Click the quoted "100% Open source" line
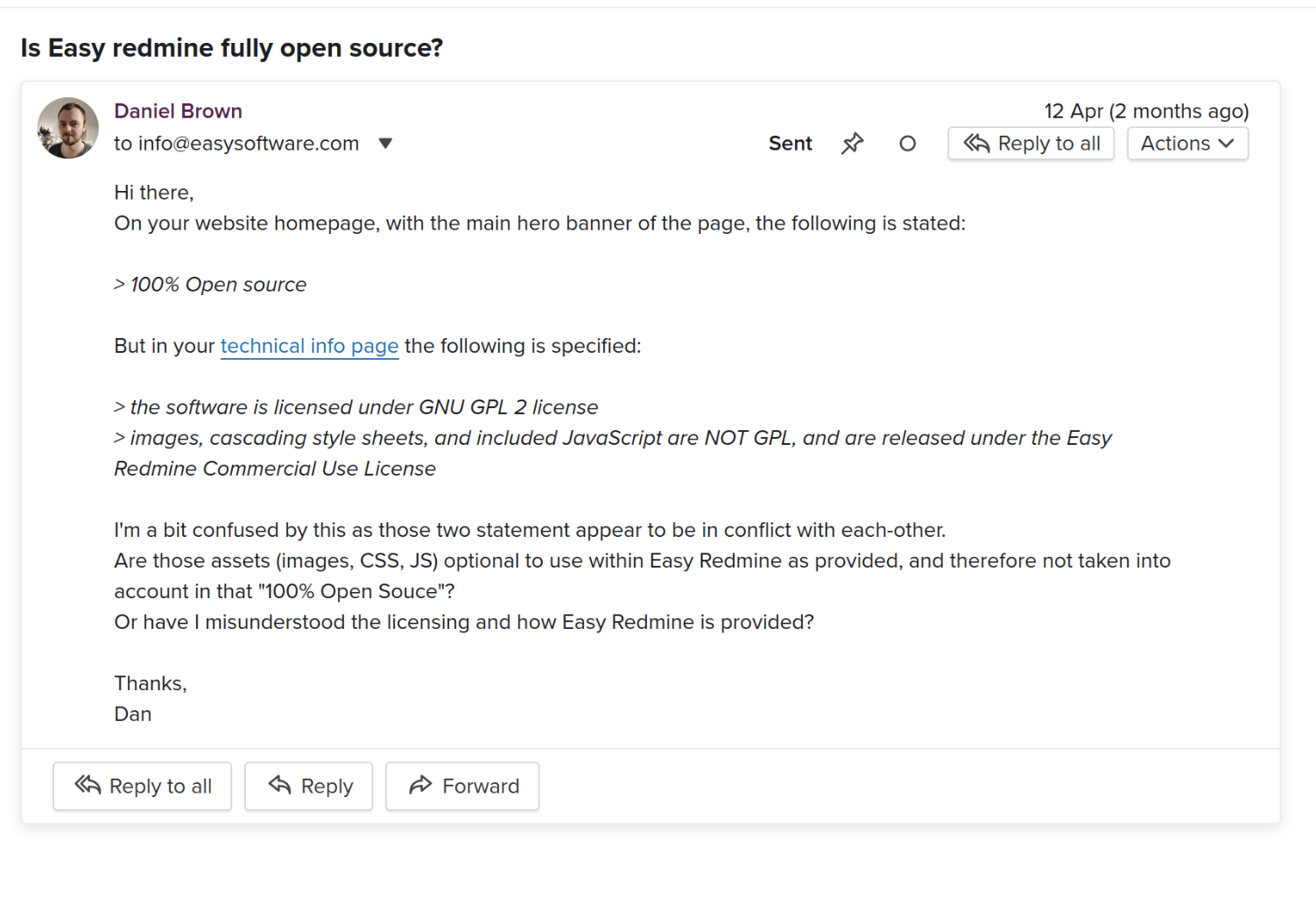This screenshot has width=1316, height=903. (x=218, y=285)
